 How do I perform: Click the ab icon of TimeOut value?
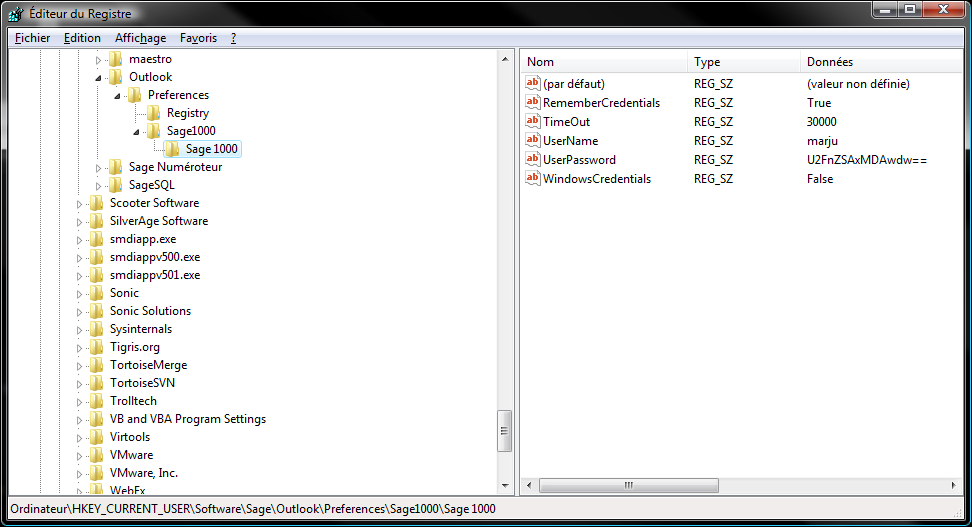532,122
